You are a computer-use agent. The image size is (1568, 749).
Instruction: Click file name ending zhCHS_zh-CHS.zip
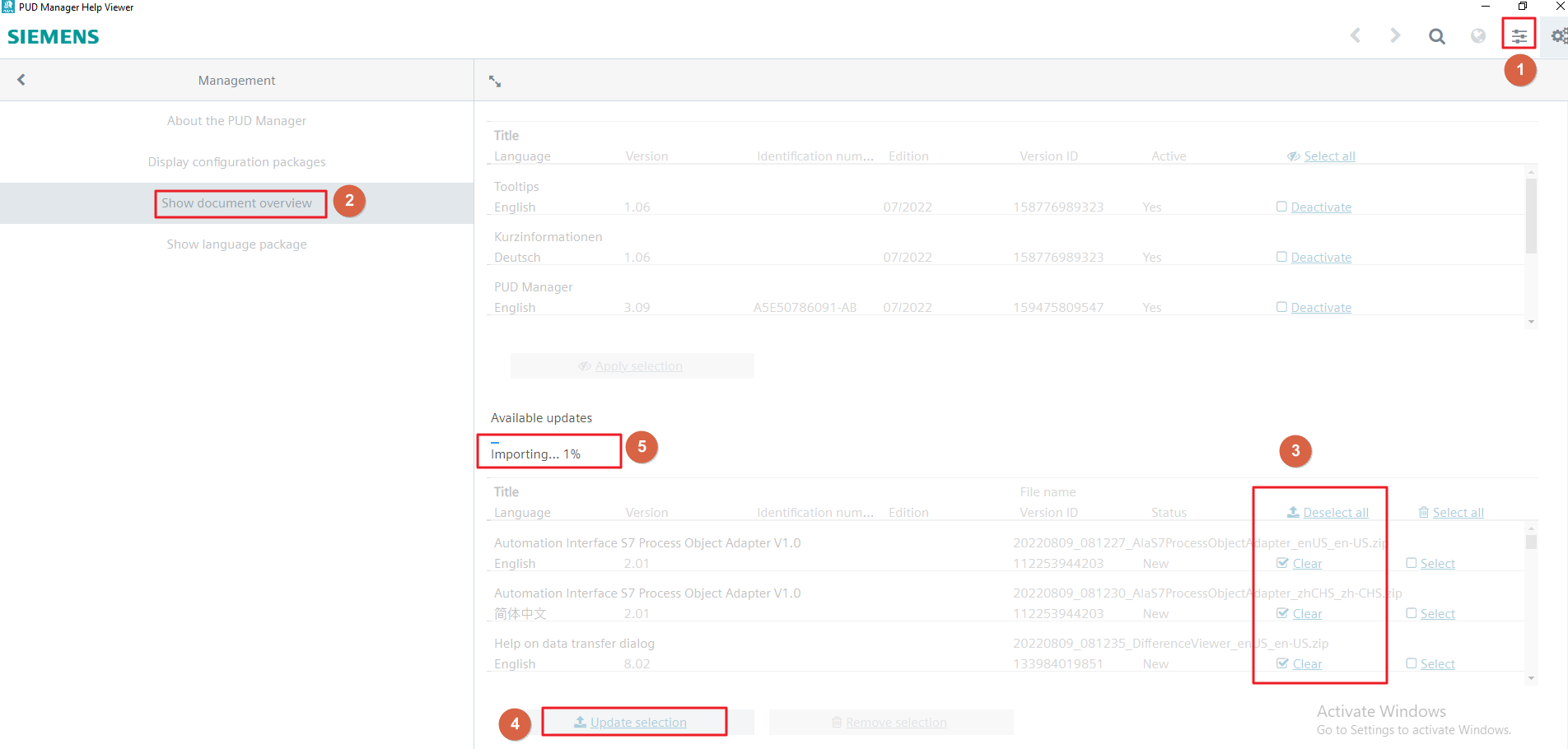(1207, 593)
